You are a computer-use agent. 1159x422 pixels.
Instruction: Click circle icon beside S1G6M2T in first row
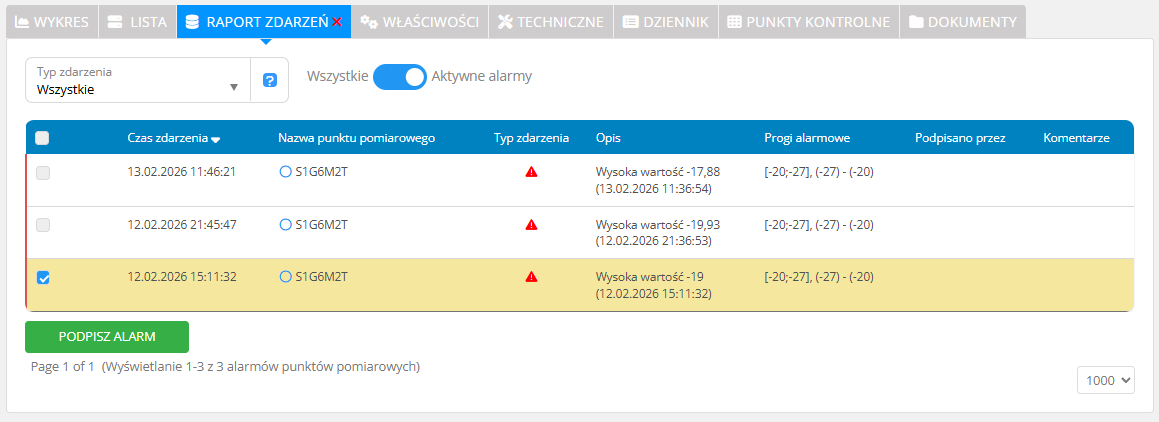tap(285, 172)
